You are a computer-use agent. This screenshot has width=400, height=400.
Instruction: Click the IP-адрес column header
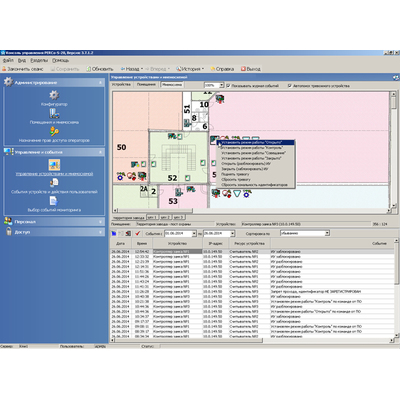(x=215, y=244)
